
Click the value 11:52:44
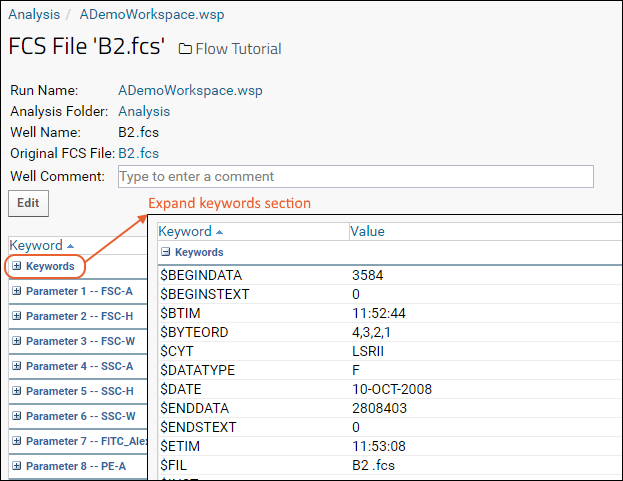pyautogui.click(x=379, y=313)
